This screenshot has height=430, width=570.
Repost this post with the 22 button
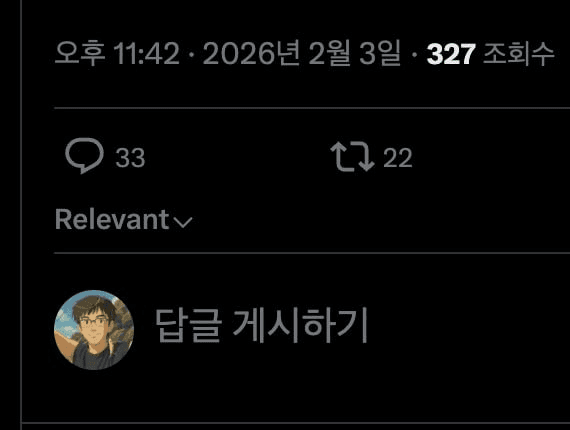371,157
